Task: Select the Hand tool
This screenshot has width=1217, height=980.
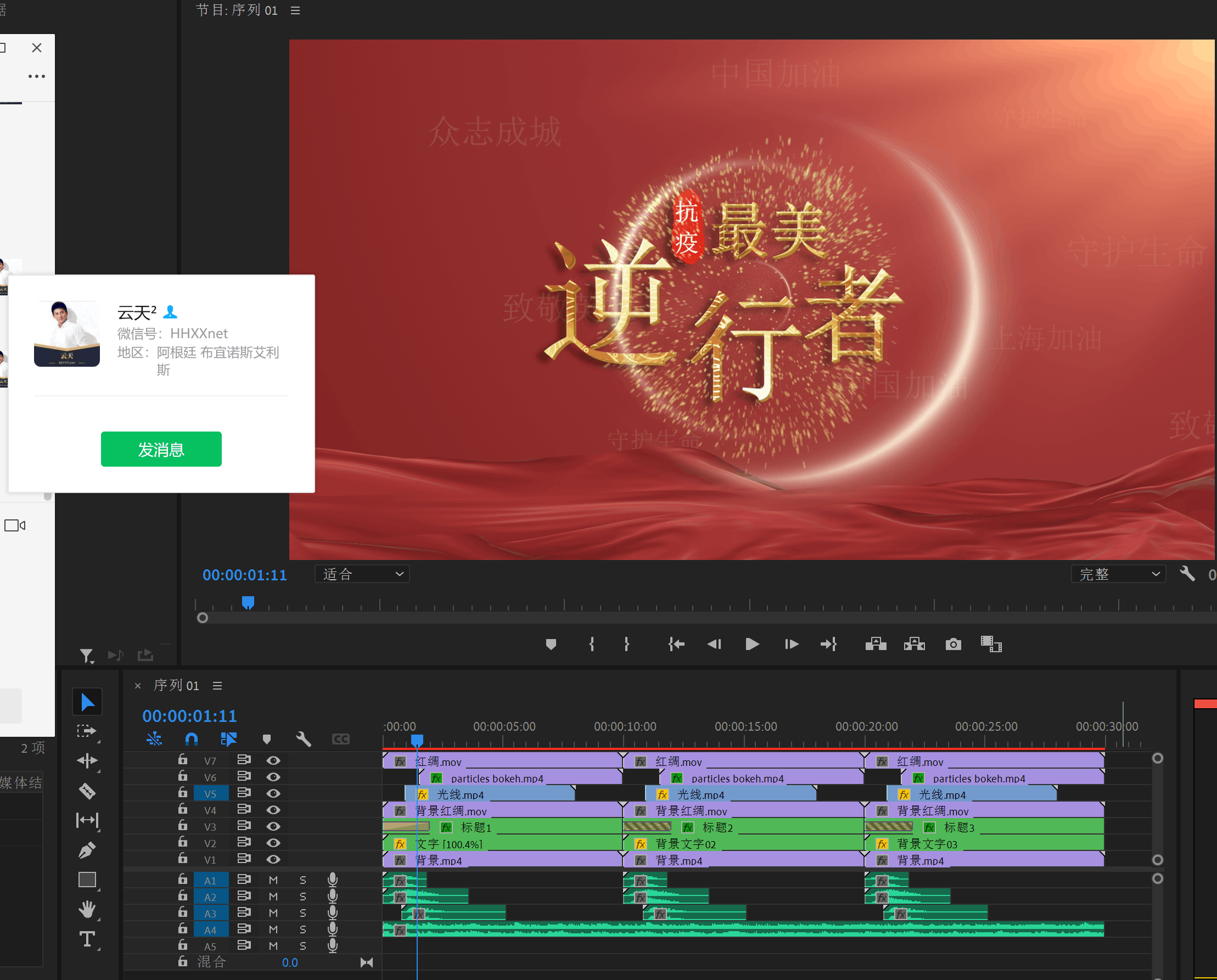Action: coord(87,909)
